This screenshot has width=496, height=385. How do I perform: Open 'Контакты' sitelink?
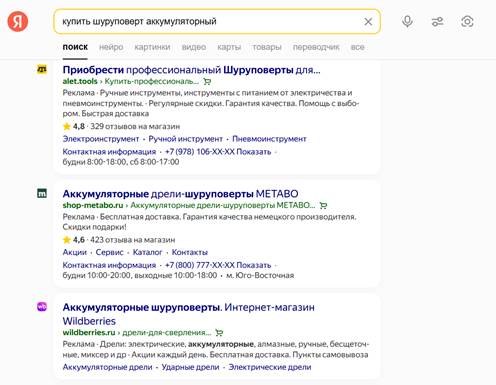pyautogui.click(x=190, y=252)
